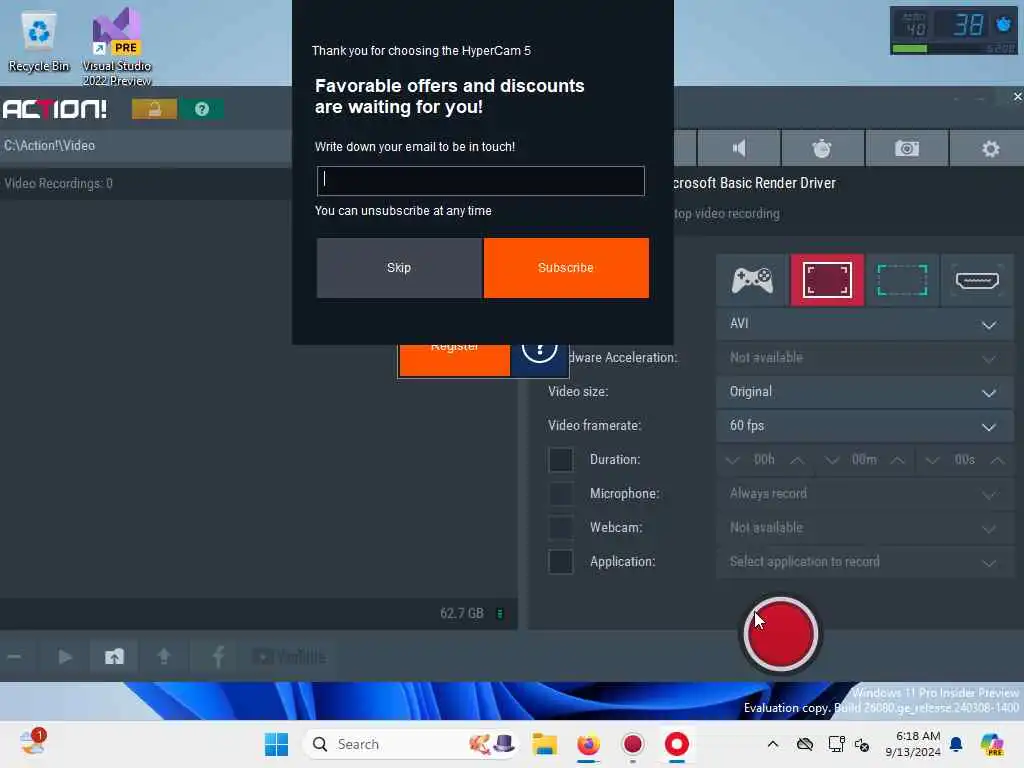This screenshot has height=768, width=1024.
Task: Open the Video size Original dropdown
Action: point(865,392)
